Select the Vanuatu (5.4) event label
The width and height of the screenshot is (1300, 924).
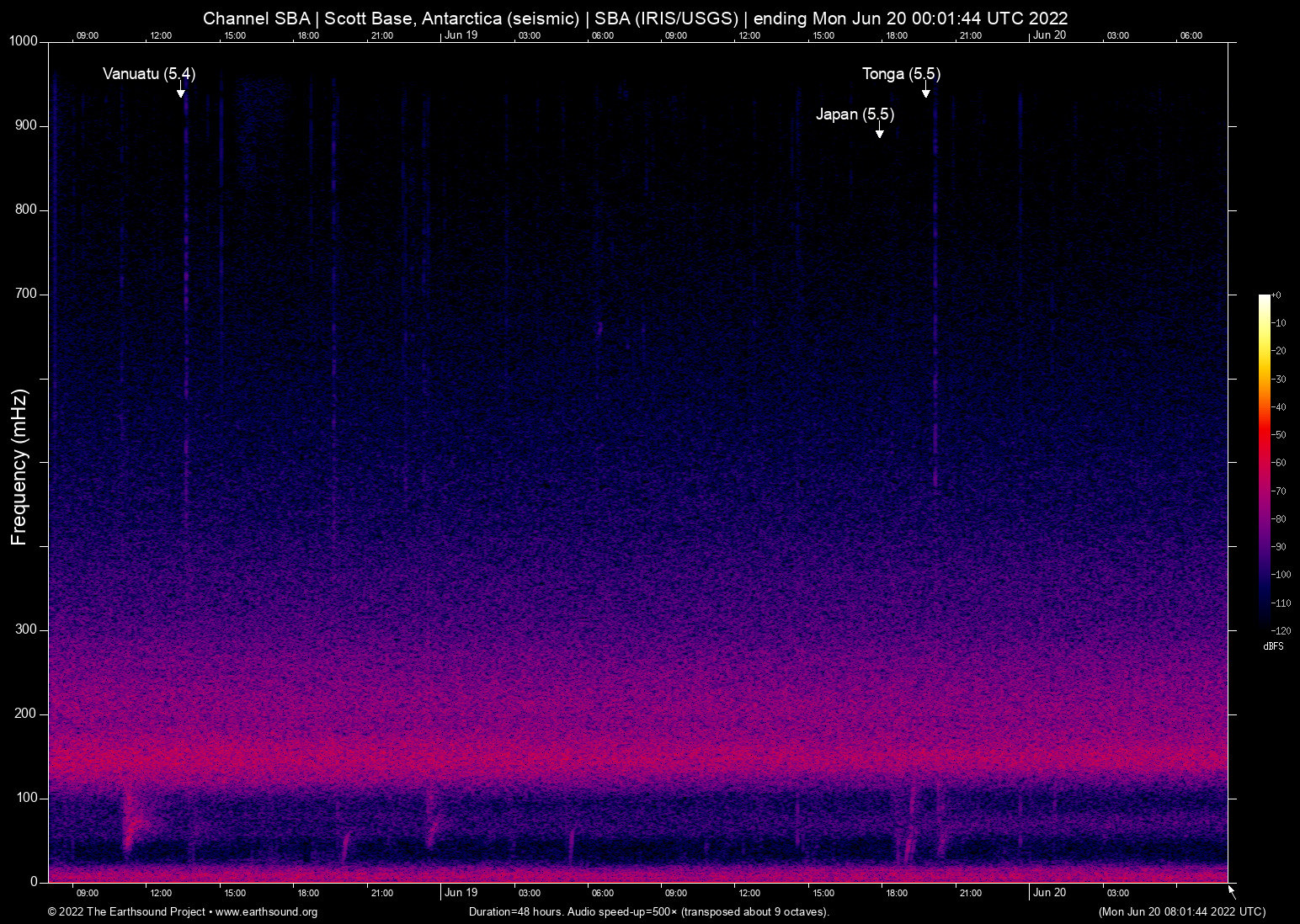pyautogui.click(x=149, y=74)
